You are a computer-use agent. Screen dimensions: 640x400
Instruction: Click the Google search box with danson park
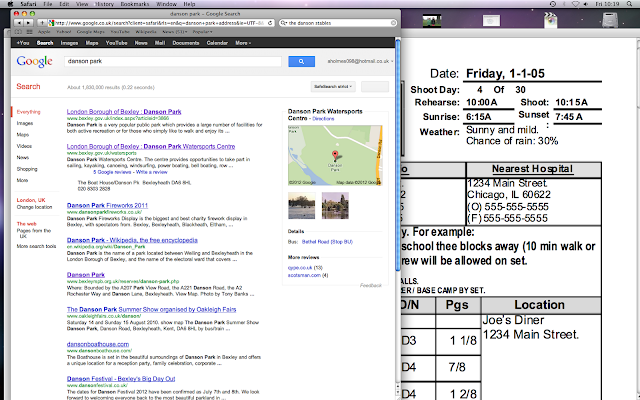point(173,61)
